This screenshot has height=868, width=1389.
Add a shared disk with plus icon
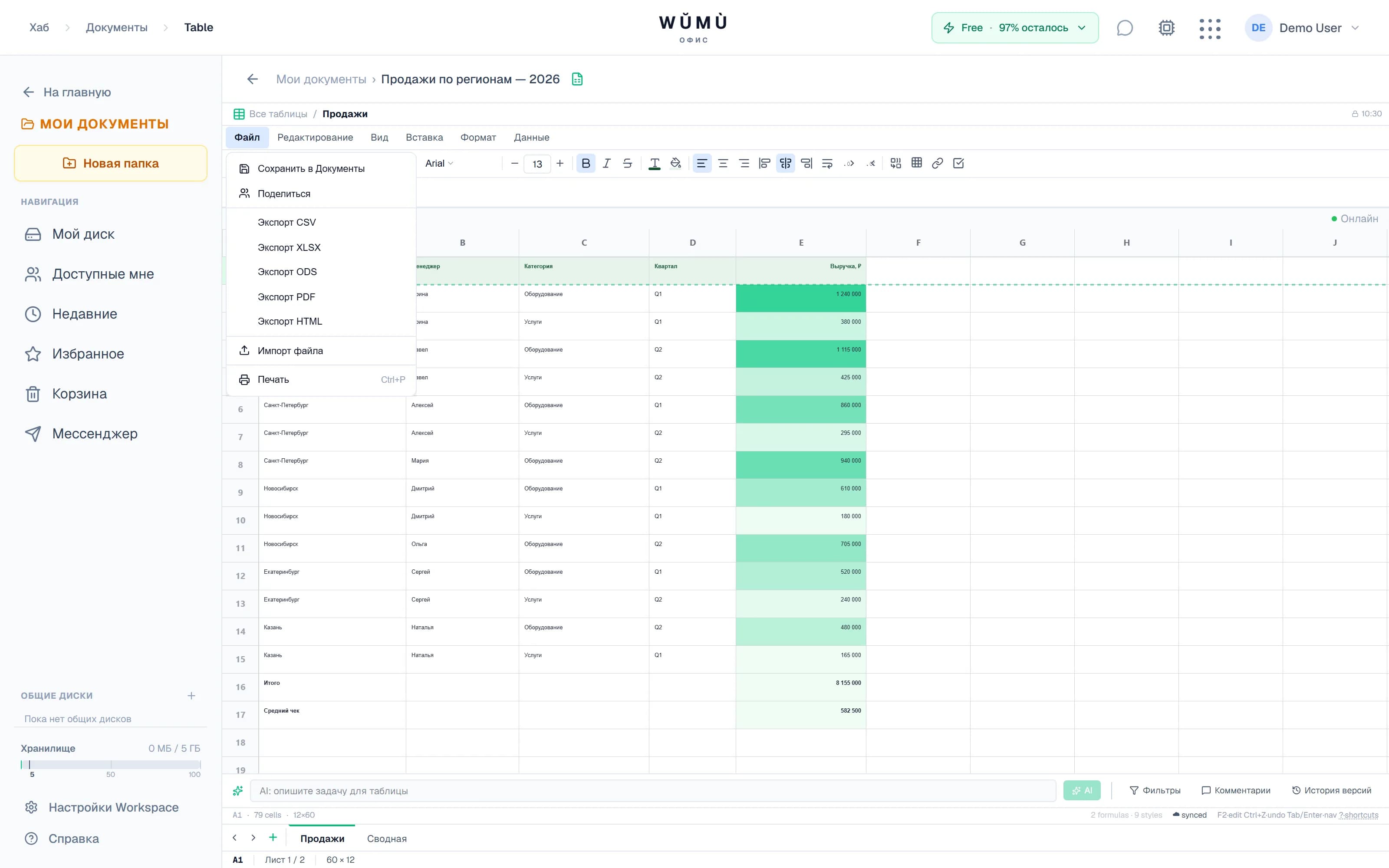click(x=191, y=696)
